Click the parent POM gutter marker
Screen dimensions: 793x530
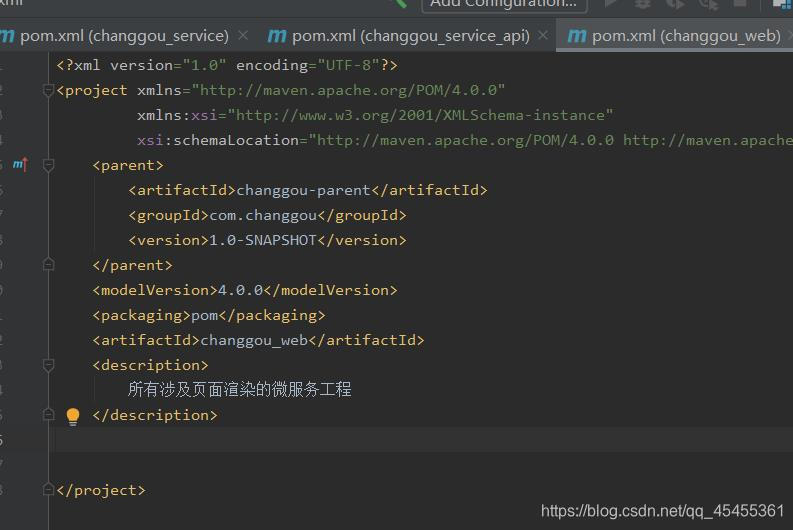(20, 164)
